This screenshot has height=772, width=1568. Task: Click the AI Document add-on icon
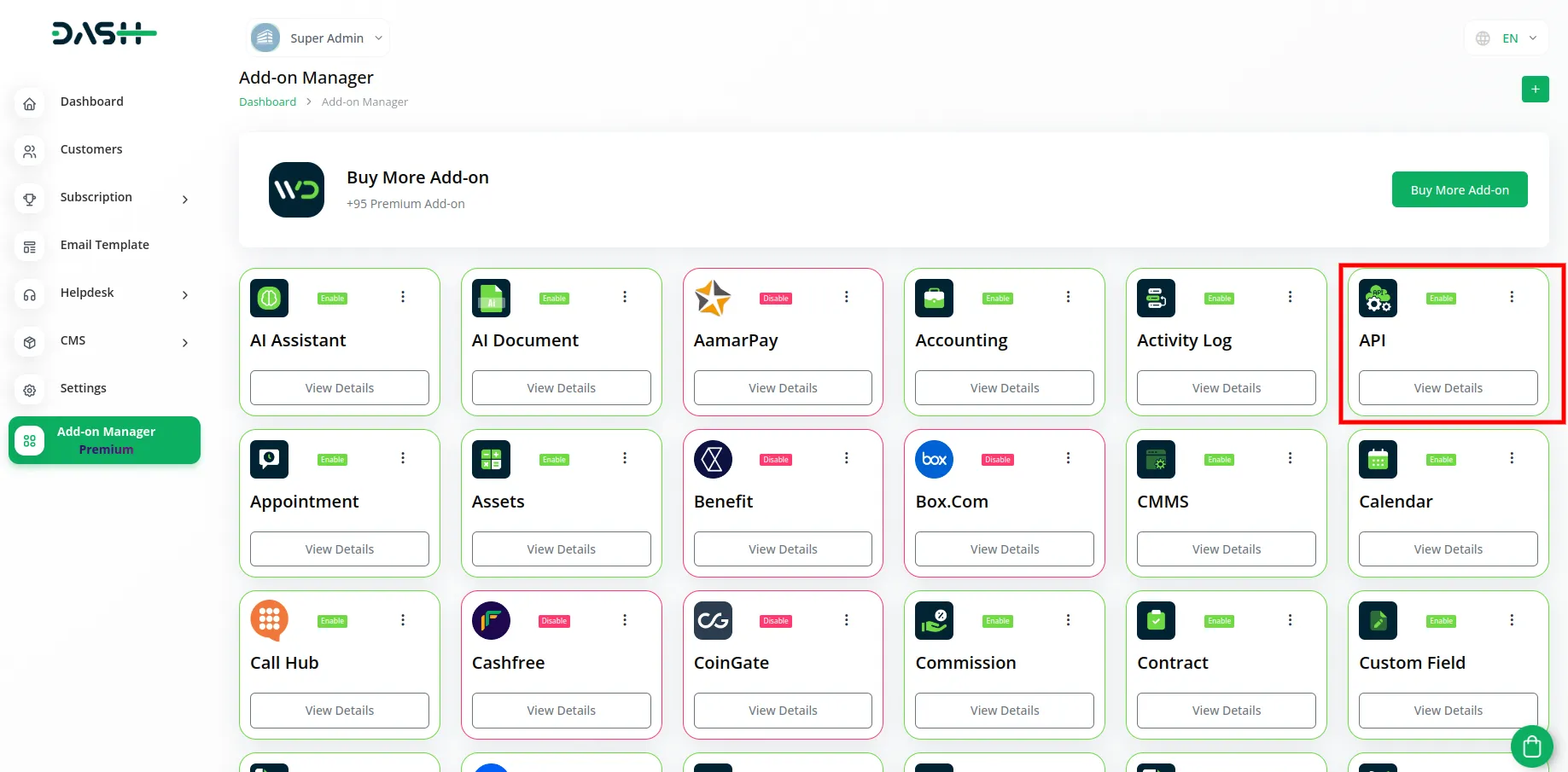point(491,298)
